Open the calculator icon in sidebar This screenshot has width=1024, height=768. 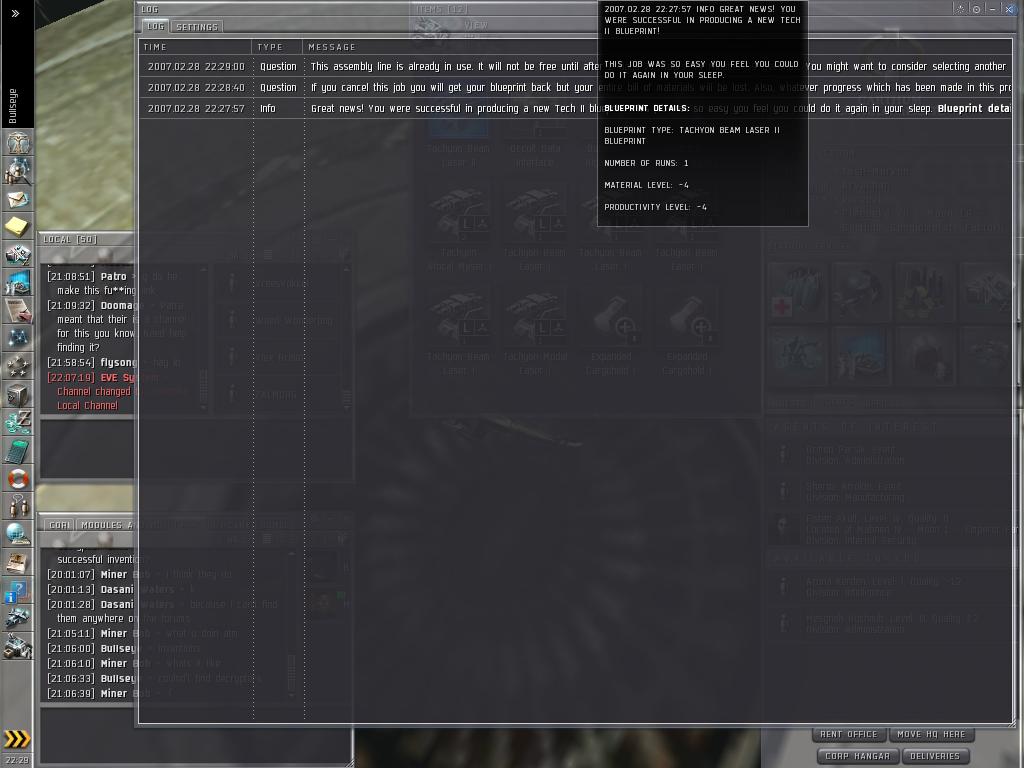[18, 451]
